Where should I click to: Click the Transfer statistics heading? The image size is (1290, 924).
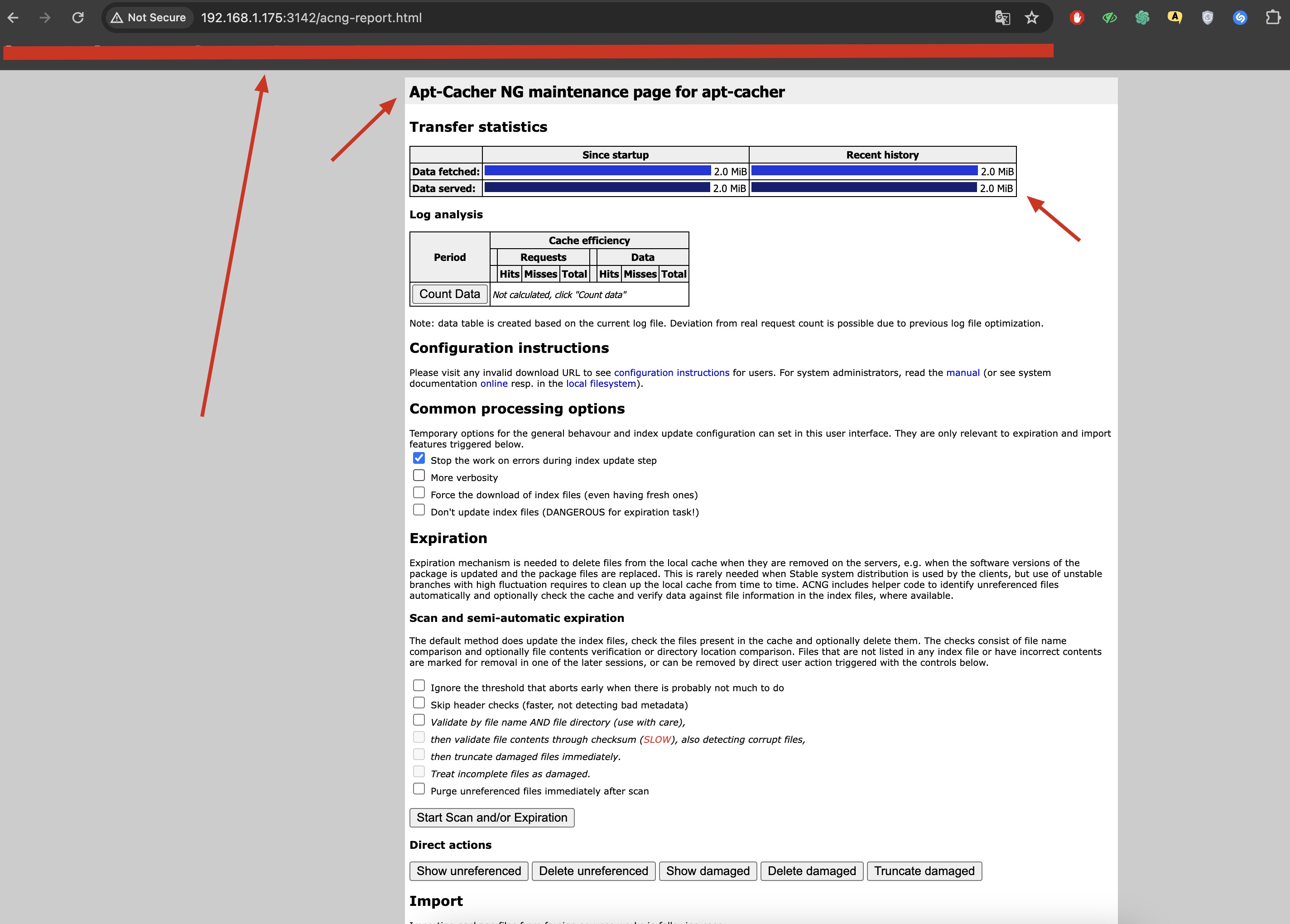[478, 127]
